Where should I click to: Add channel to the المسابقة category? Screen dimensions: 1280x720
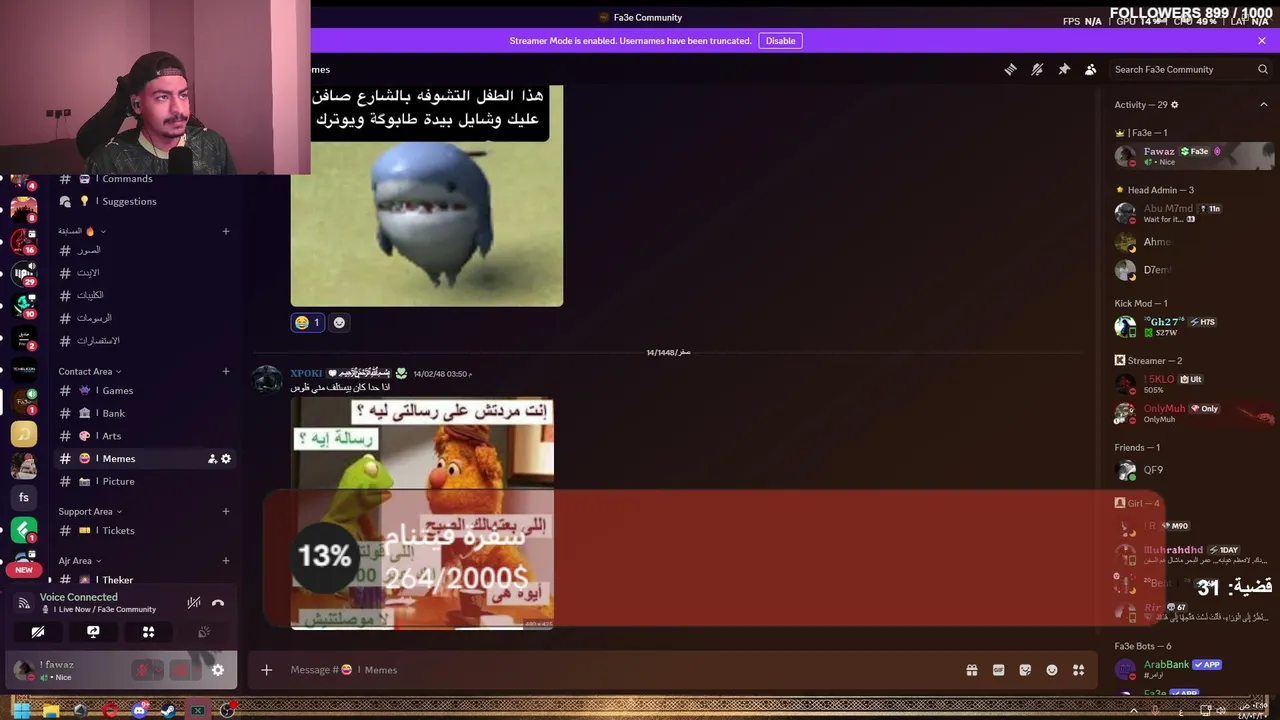226,231
